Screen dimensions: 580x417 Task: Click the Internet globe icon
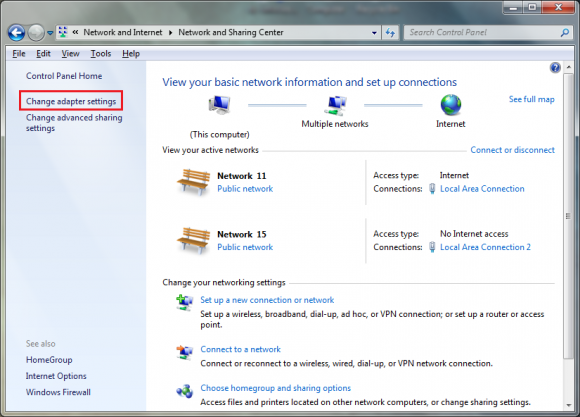click(x=451, y=105)
